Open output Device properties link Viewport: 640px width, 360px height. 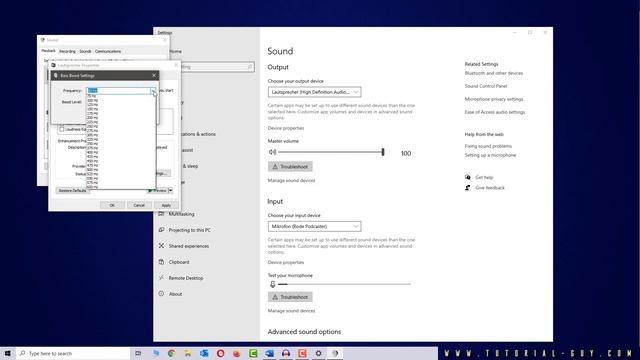pos(286,128)
